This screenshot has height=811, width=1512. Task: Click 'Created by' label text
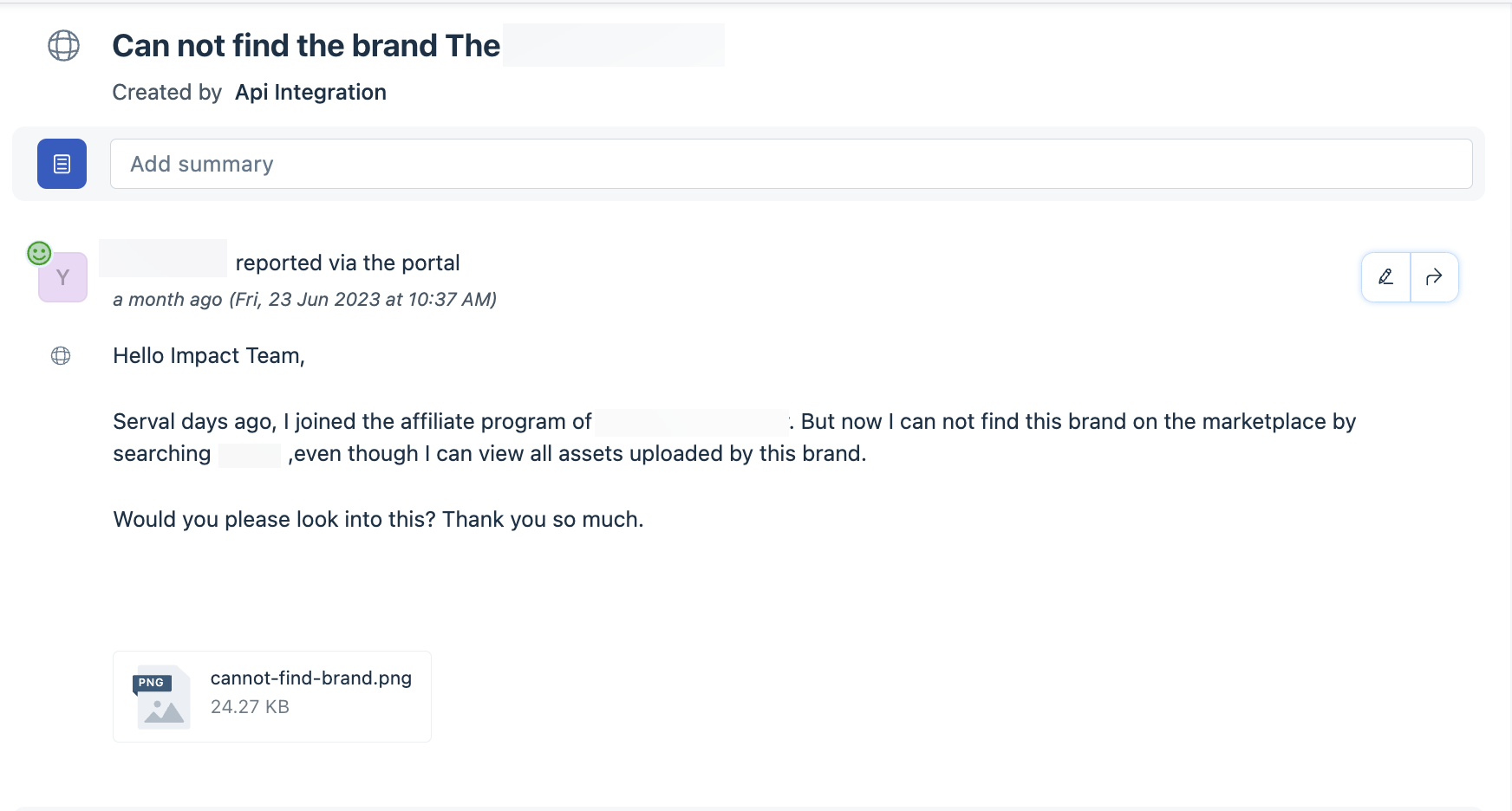click(166, 92)
